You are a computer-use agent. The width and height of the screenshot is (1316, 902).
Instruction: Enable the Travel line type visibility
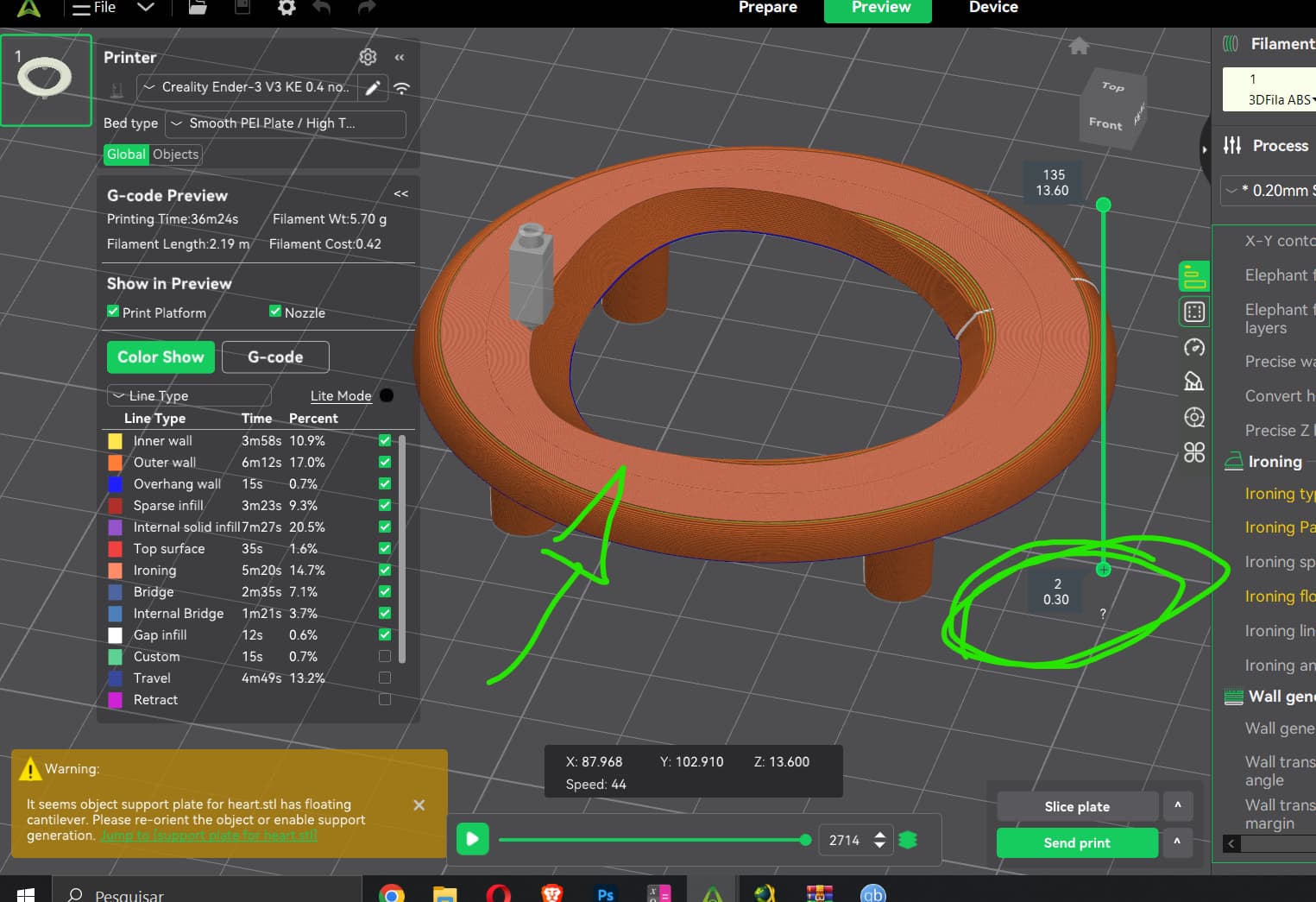click(x=385, y=678)
